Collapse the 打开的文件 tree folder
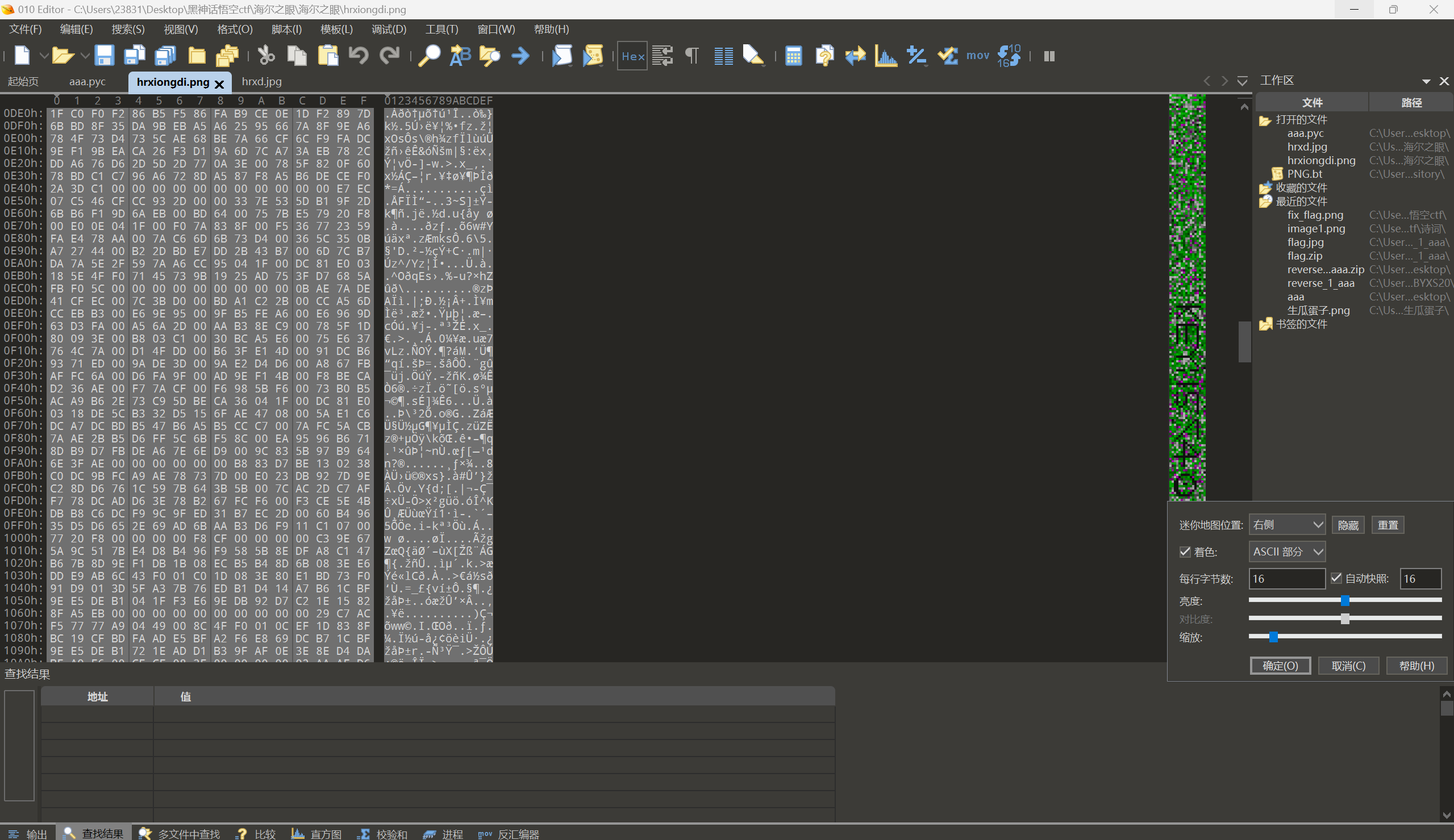The height and width of the screenshot is (840, 1454). (x=1265, y=120)
